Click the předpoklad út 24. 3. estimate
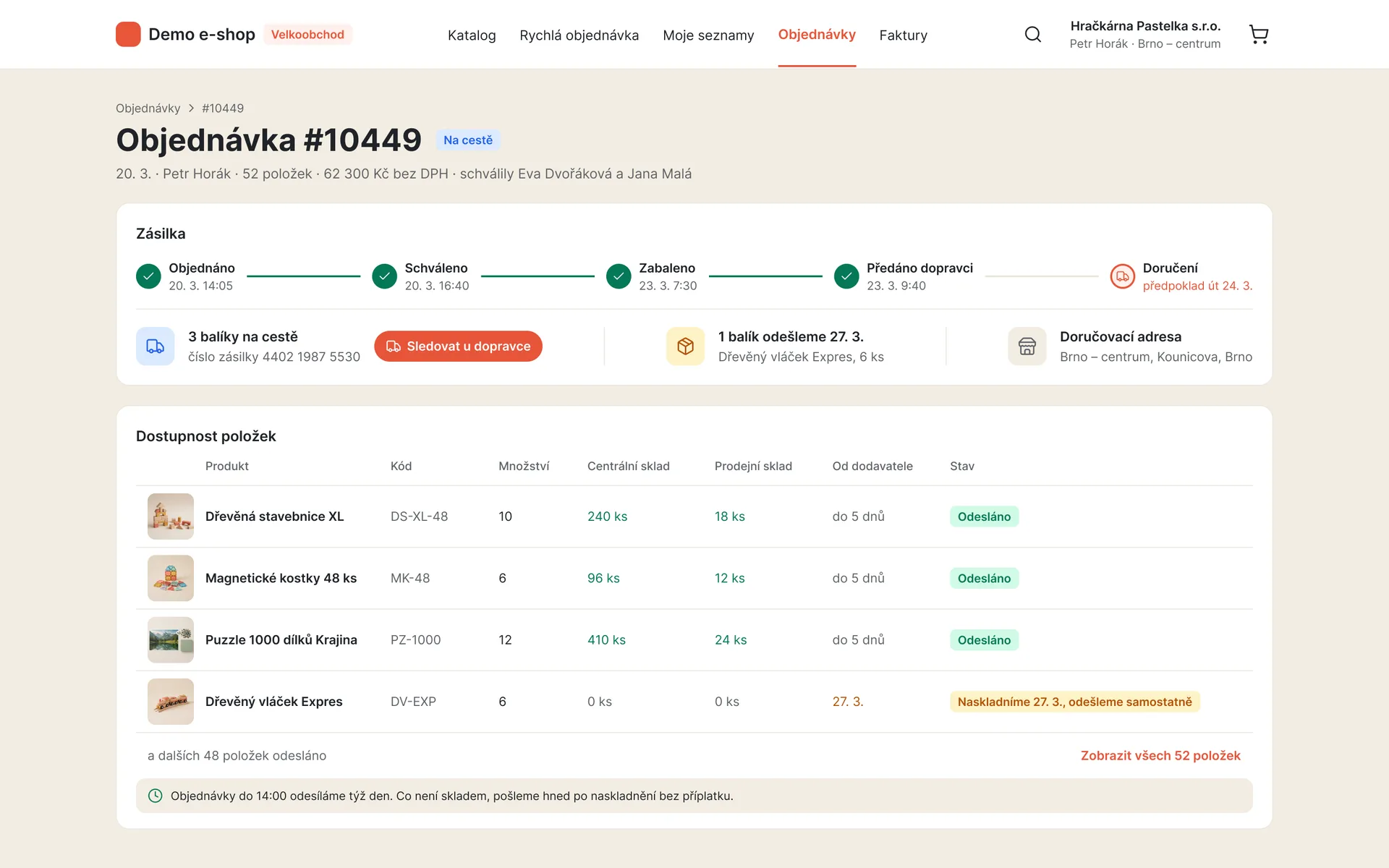The width and height of the screenshot is (1389, 868). click(x=1197, y=286)
